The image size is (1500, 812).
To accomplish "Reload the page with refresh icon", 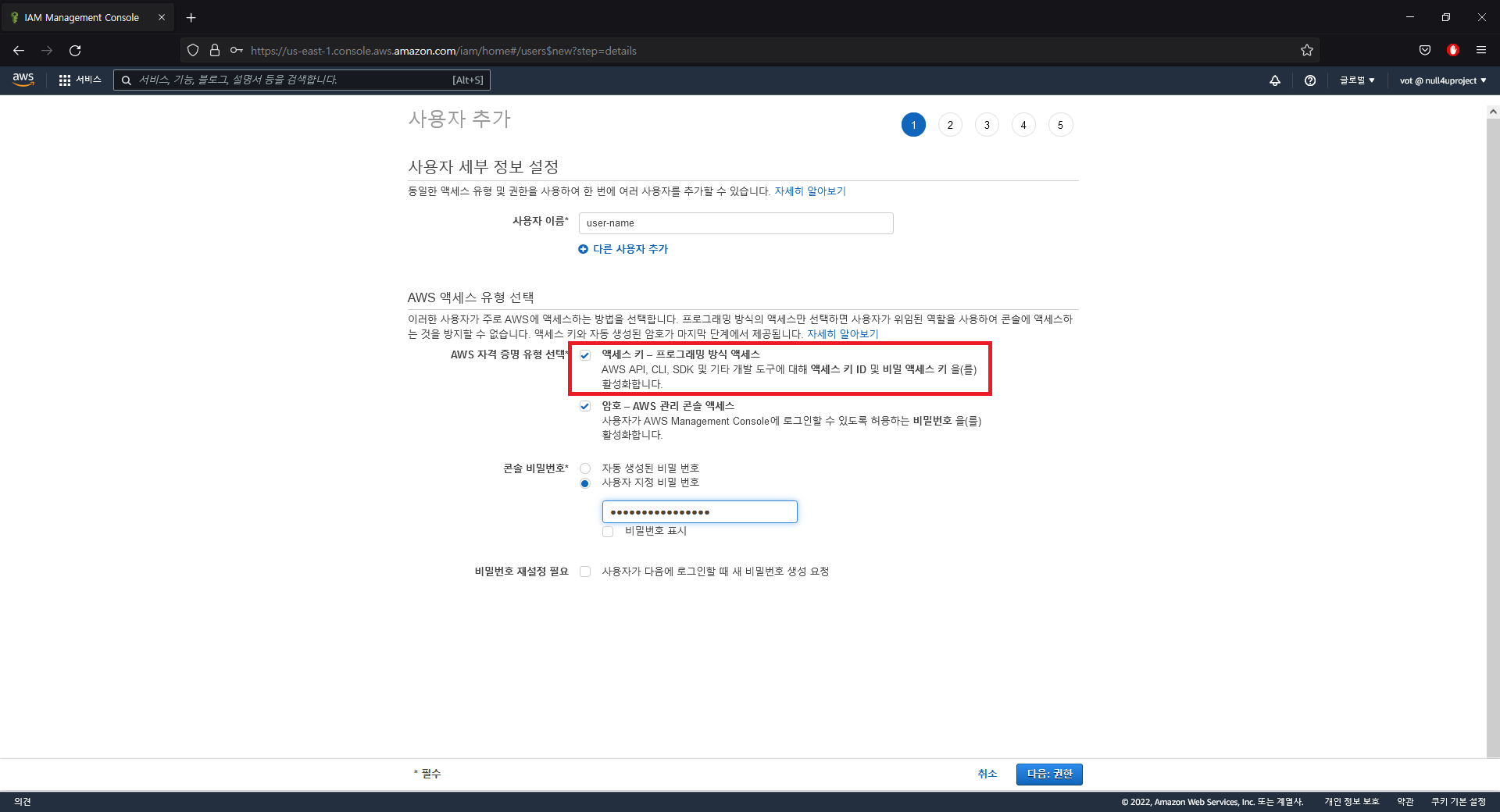I will point(75,51).
